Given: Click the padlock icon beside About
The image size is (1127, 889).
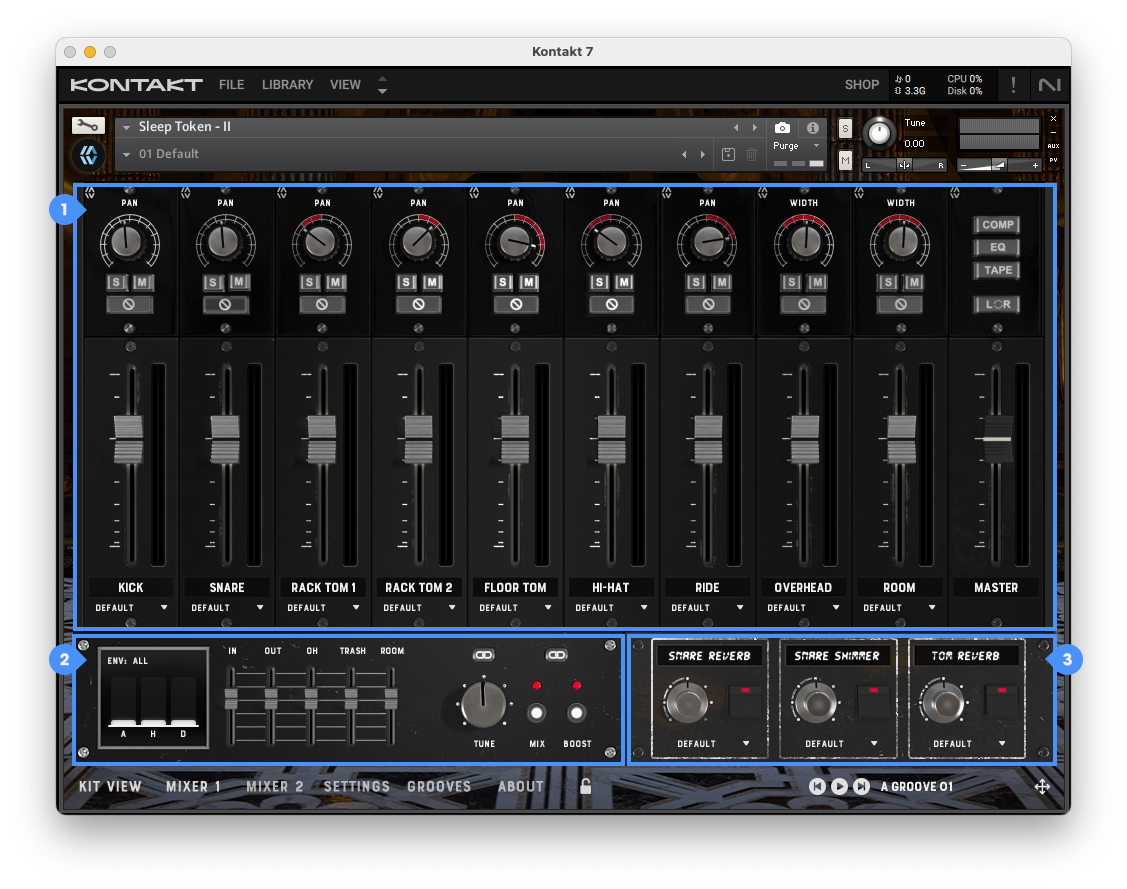Looking at the screenshot, I should (x=586, y=786).
